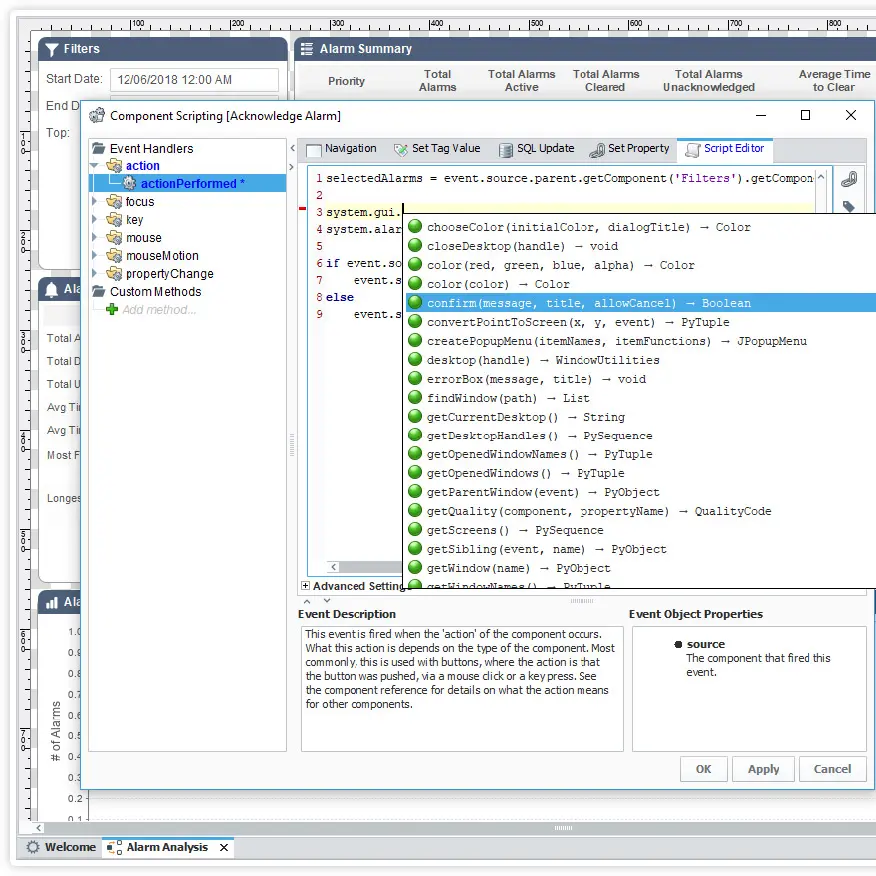This screenshot has height=876, width=876.
Task: Click the Event Handlers folder icon
Action: point(98,149)
